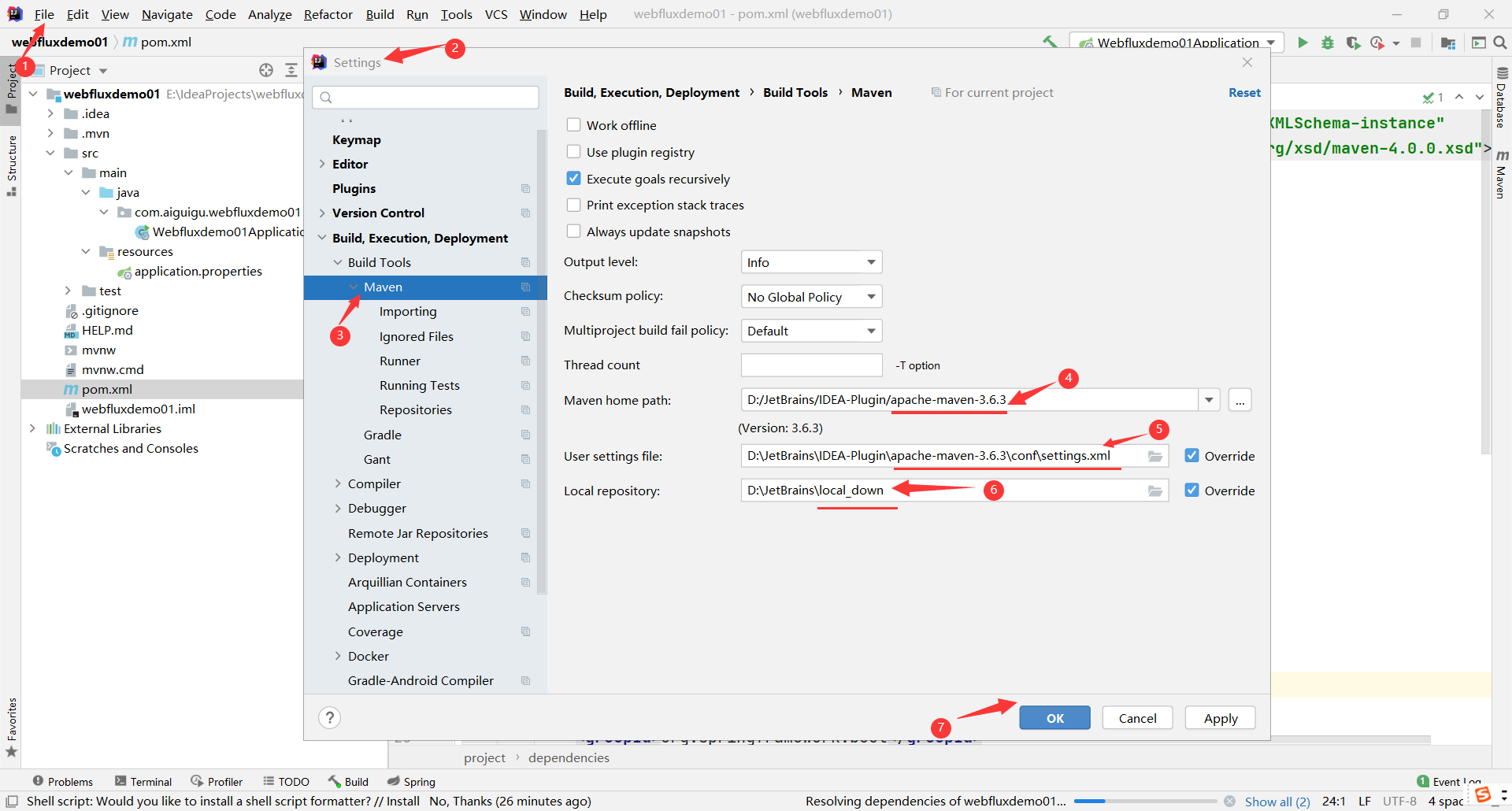
Task: Toggle Always update snapshots checkbox
Action: tap(574, 231)
